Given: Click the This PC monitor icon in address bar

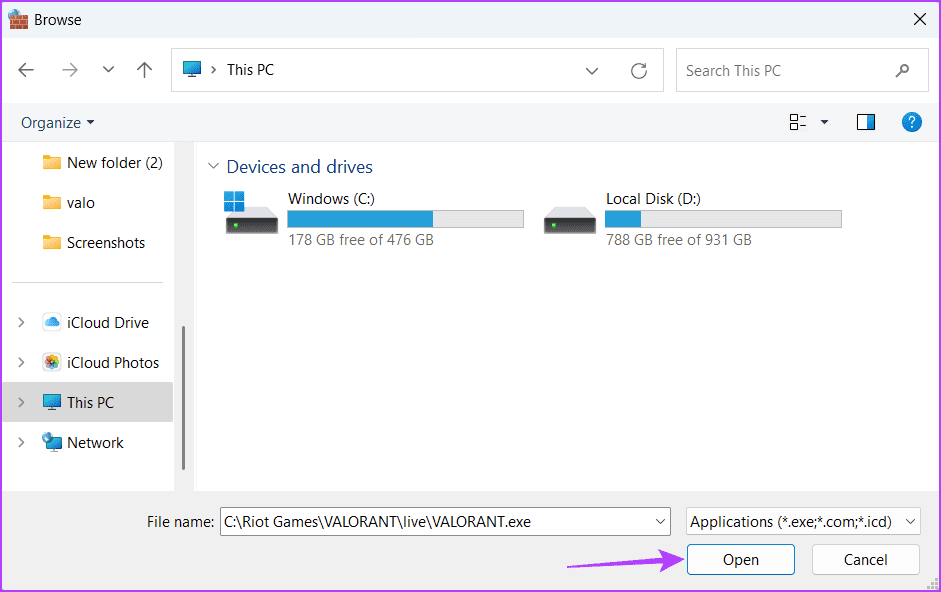Looking at the screenshot, I should pyautogui.click(x=192, y=70).
